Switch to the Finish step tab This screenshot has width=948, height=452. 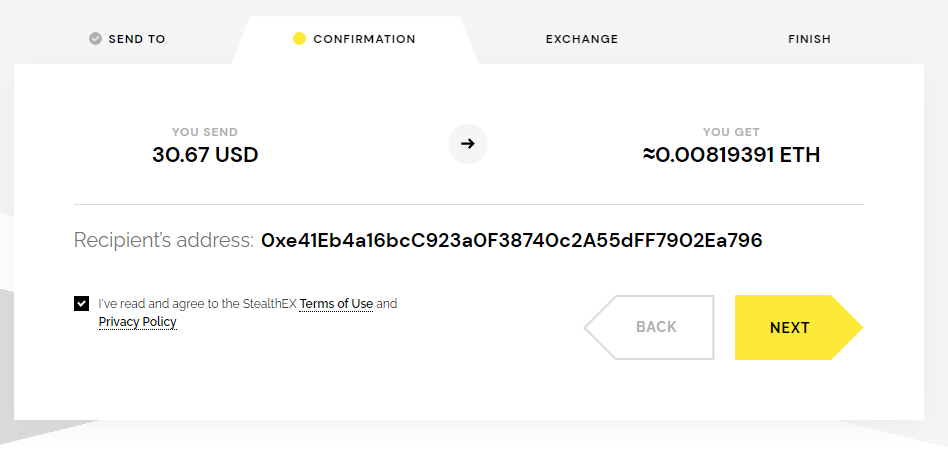click(x=810, y=39)
